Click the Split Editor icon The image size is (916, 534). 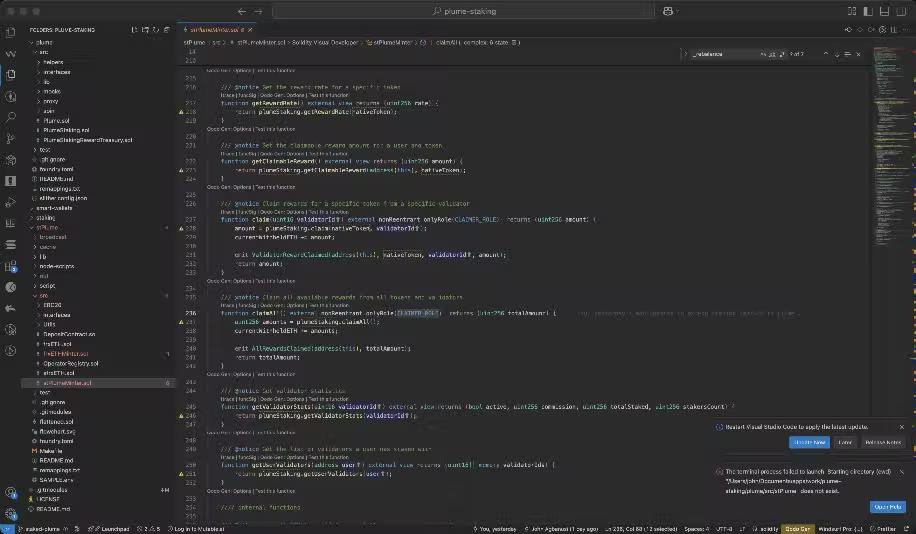click(893, 30)
